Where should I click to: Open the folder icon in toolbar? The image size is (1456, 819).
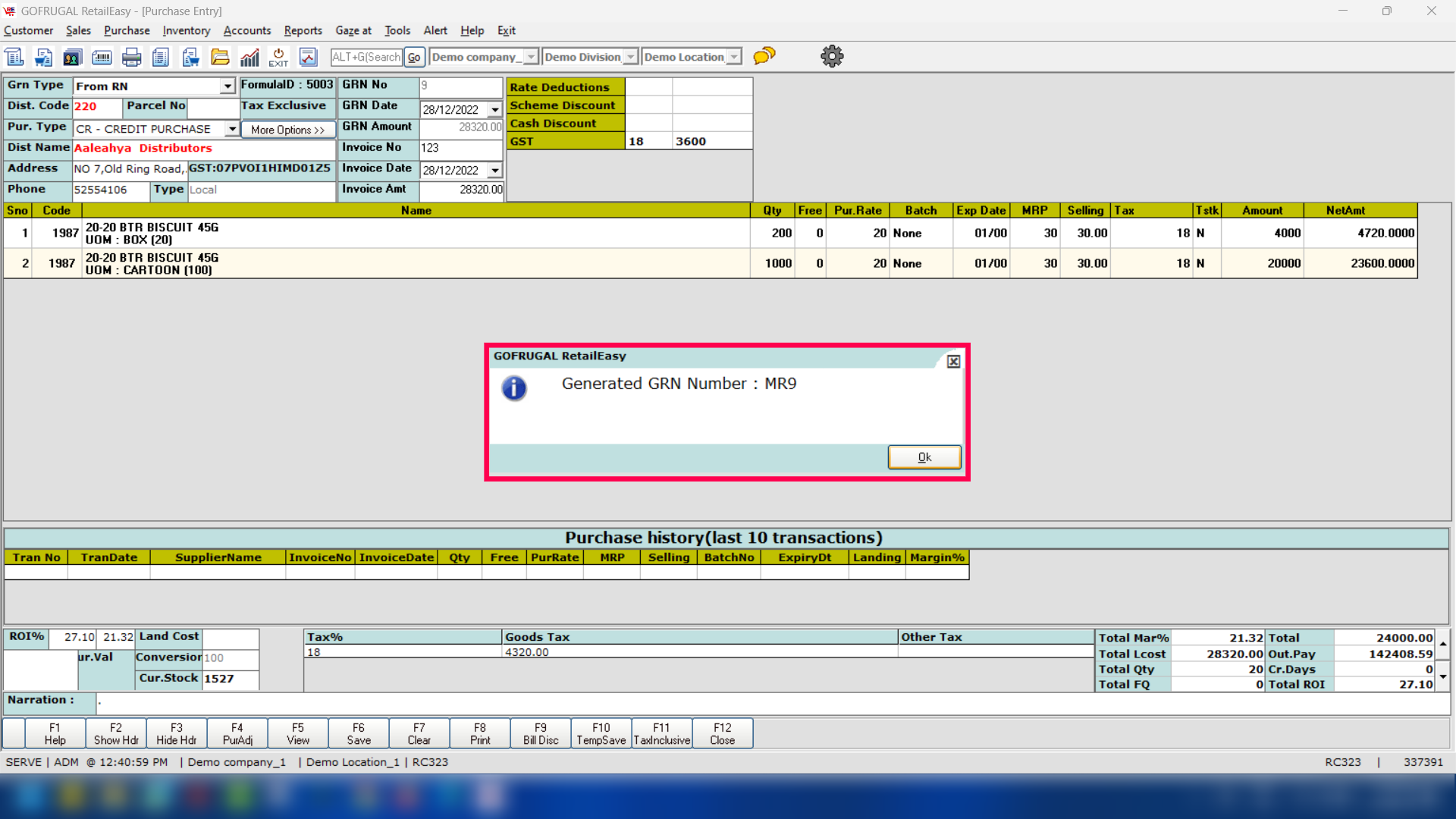[220, 57]
